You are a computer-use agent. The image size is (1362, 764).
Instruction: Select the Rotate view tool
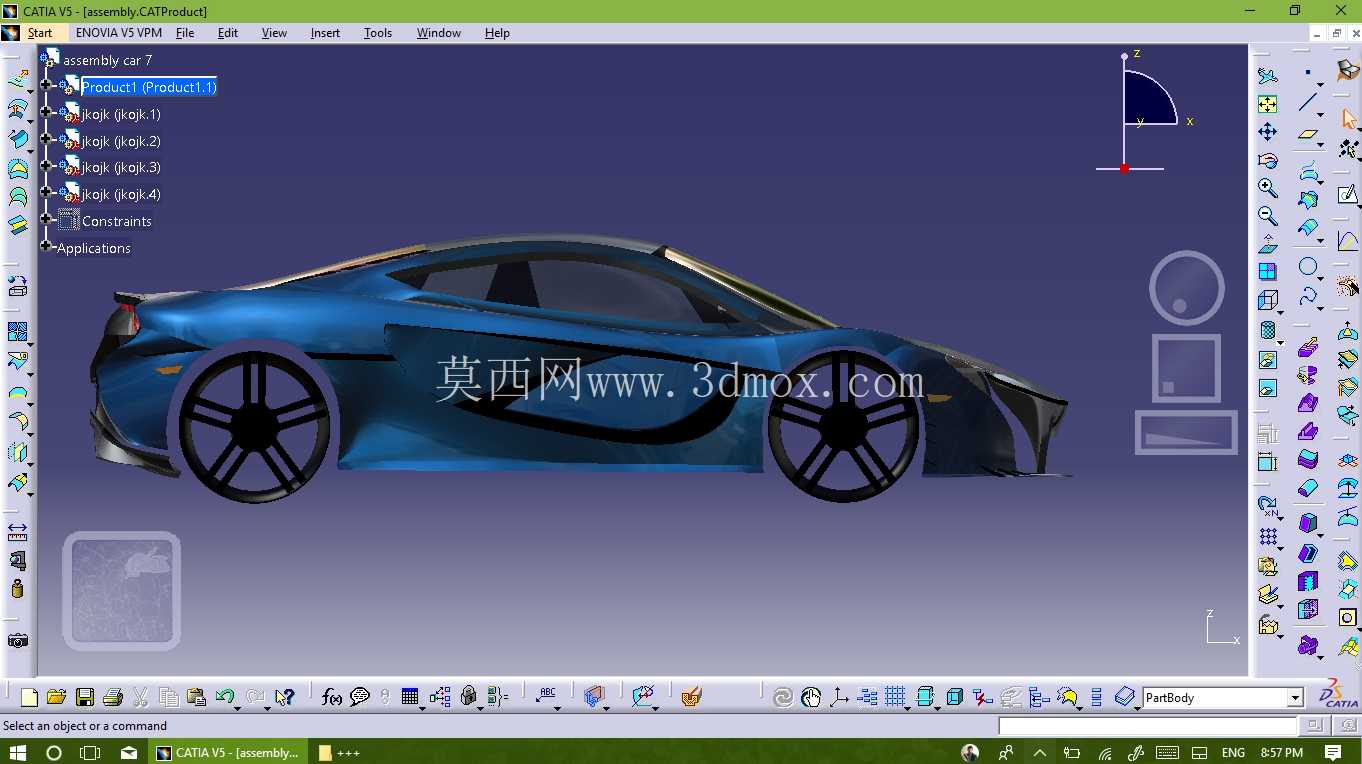[x=1268, y=160]
